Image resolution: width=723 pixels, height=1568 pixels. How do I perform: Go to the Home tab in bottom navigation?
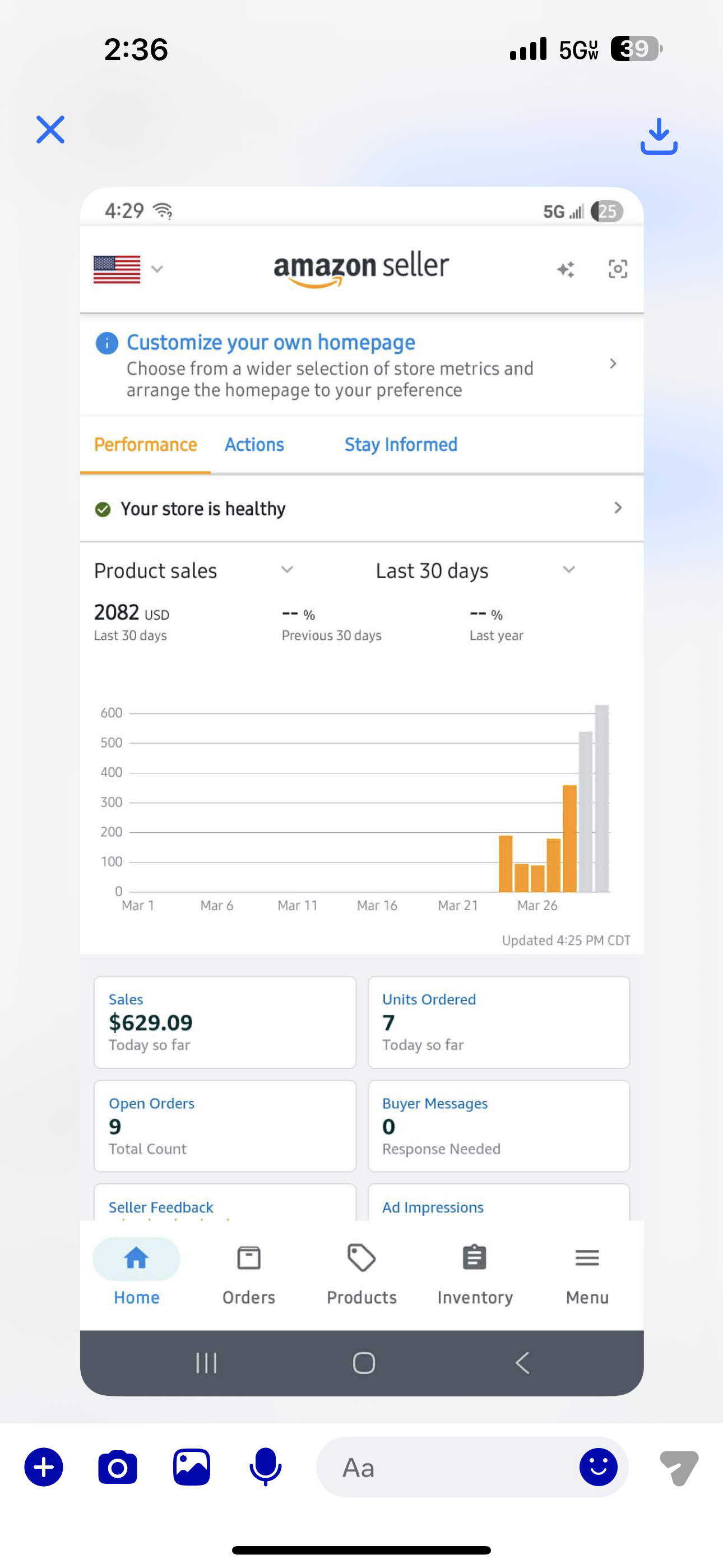(136, 1273)
